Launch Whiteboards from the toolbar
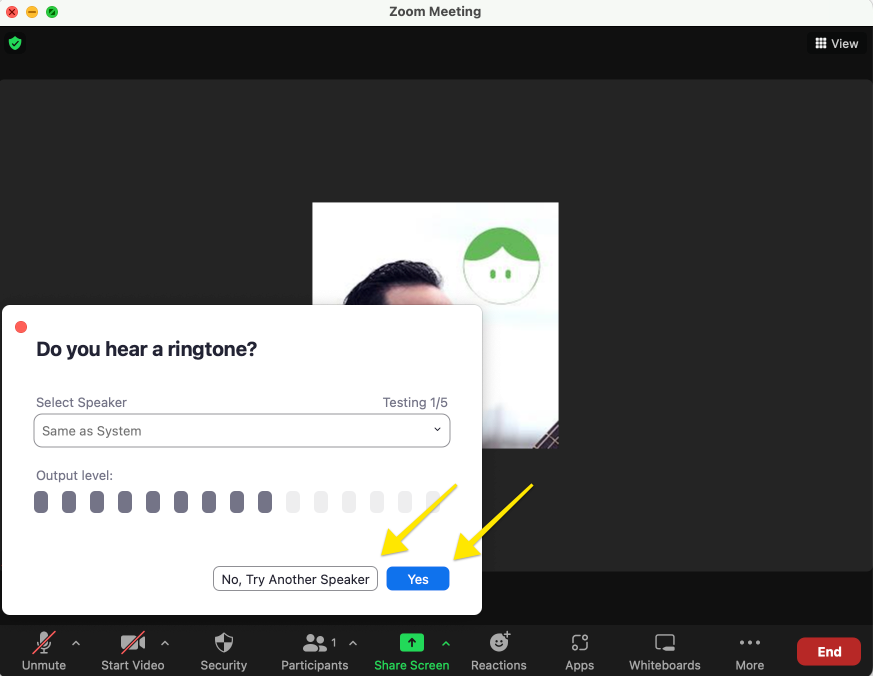 coord(665,643)
